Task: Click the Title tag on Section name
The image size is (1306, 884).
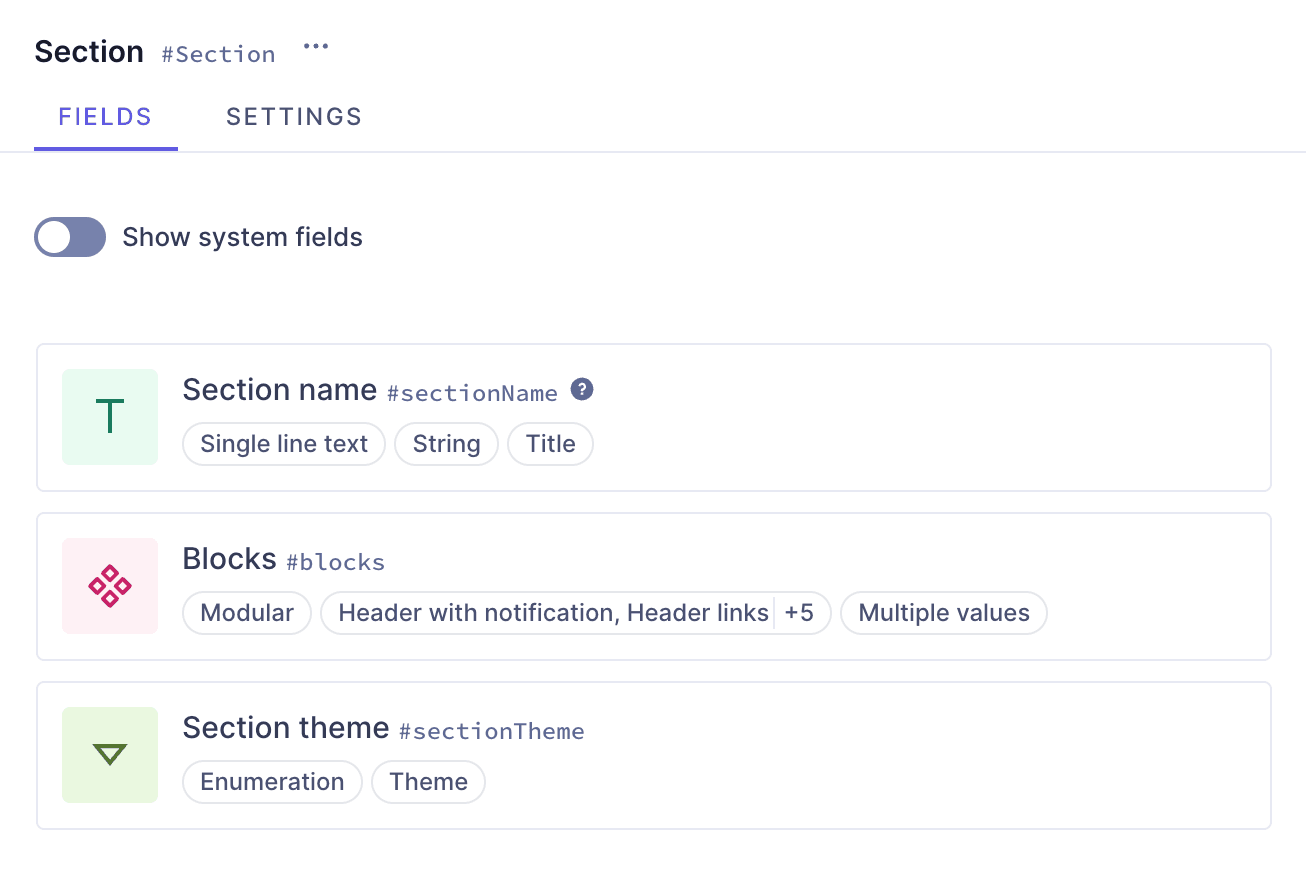Action: click(x=550, y=444)
